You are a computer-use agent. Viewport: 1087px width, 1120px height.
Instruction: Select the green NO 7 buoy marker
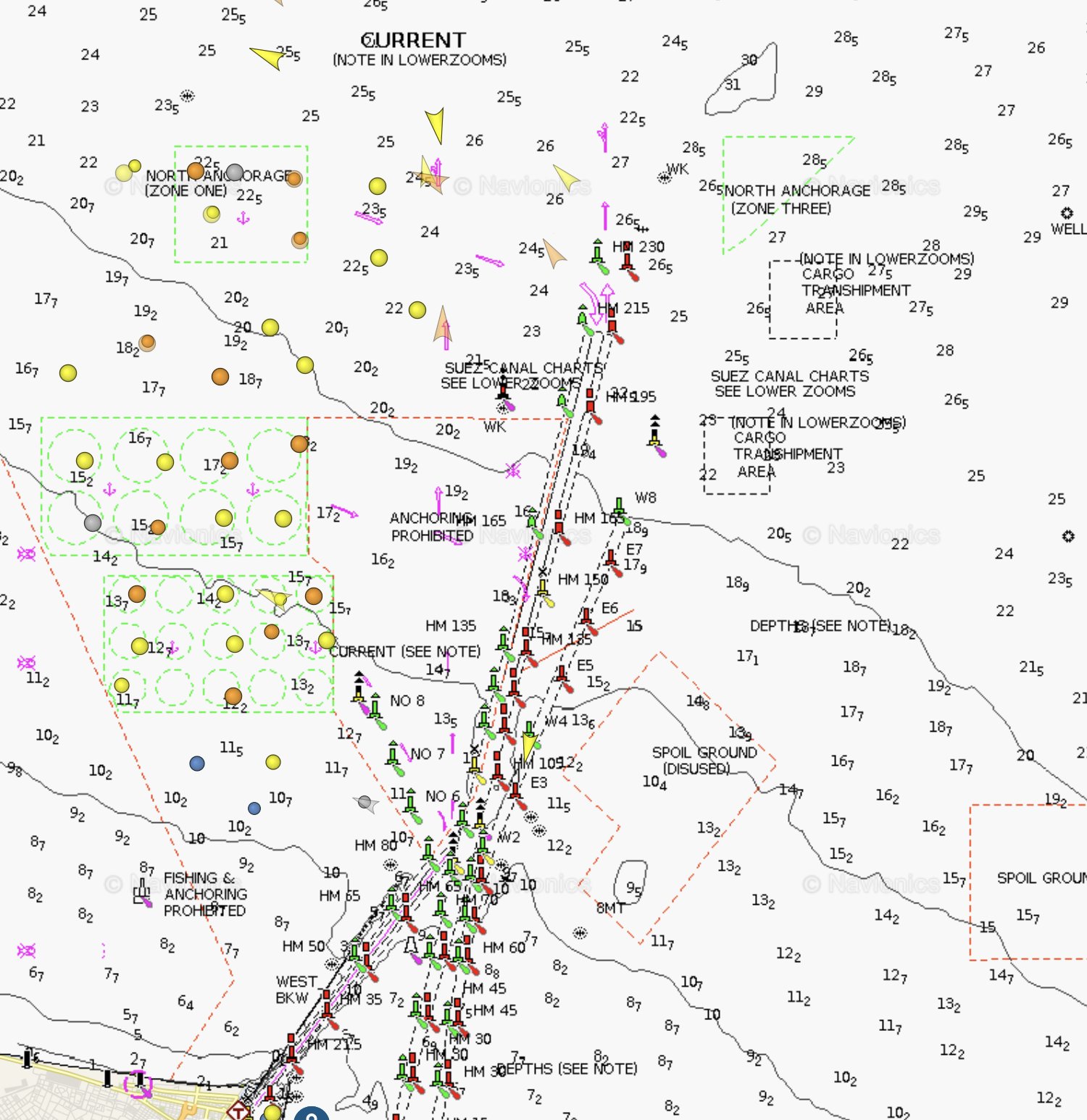click(x=393, y=755)
